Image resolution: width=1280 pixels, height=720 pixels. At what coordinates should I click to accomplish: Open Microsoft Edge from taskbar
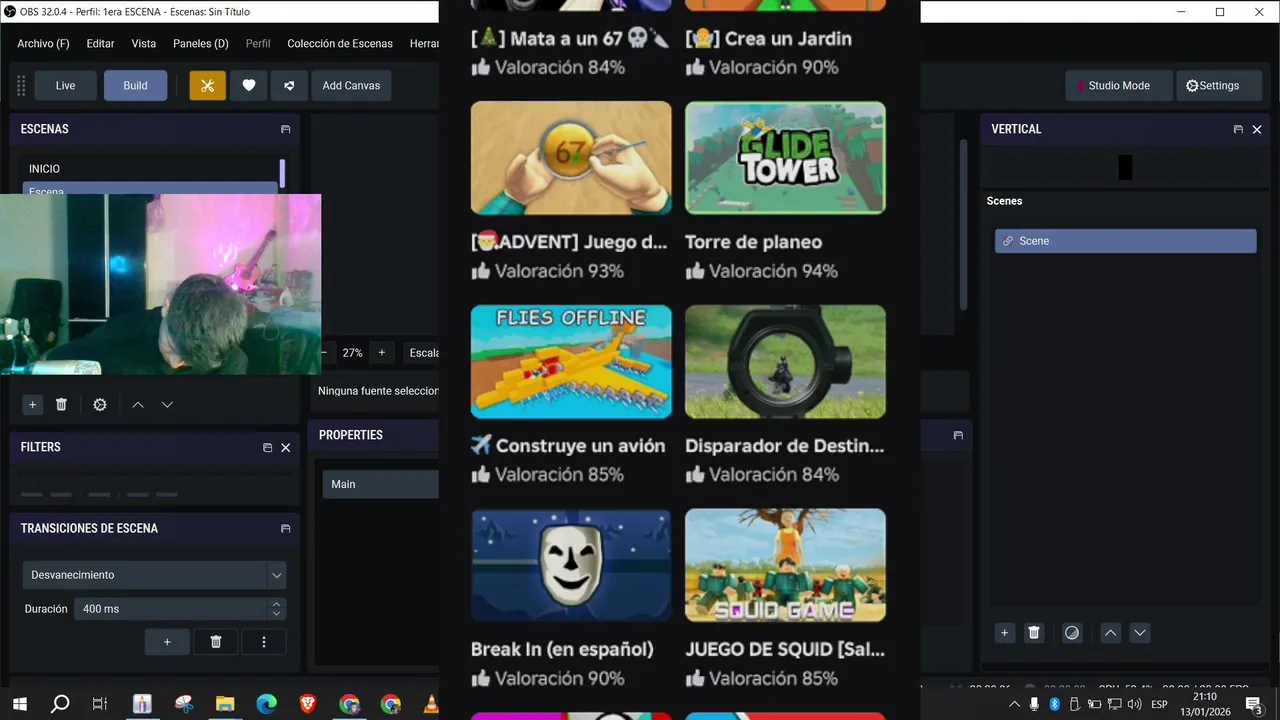(x=266, y=704)
